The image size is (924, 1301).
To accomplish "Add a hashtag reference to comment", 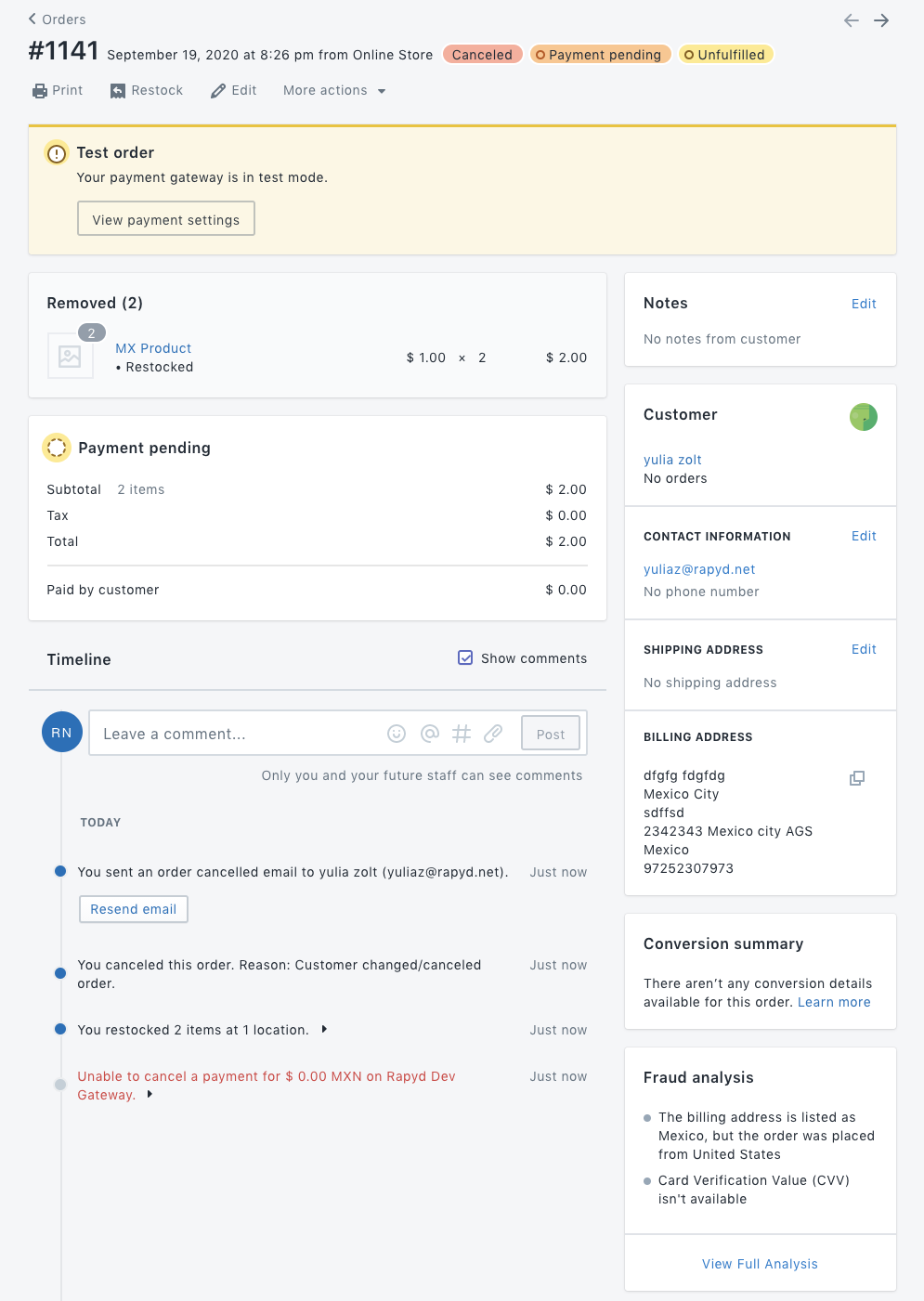I will coord(462,734).
